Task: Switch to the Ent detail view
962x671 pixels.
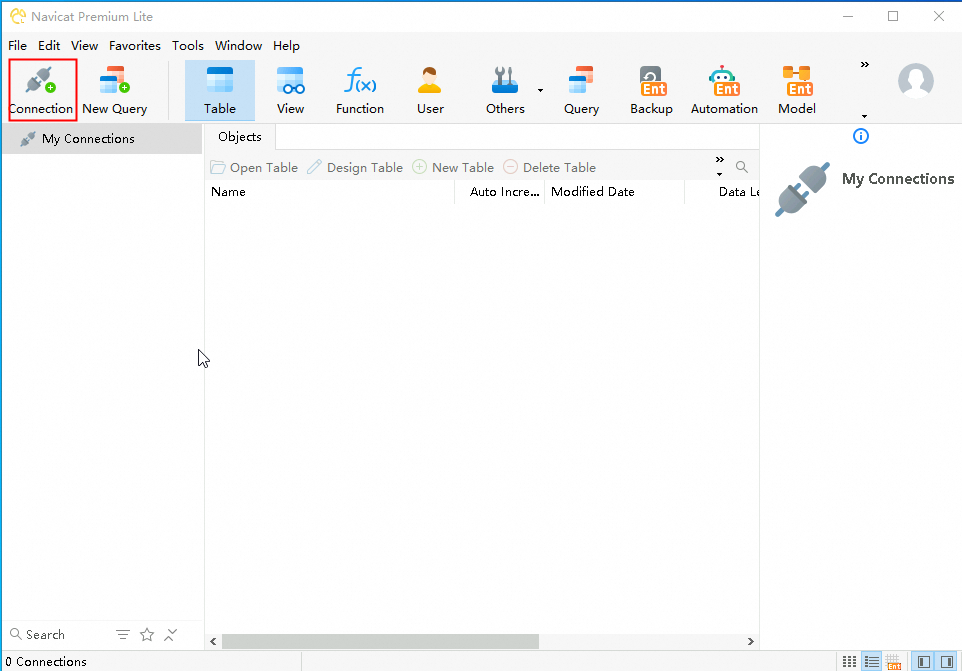Action: [x=893, y=661]
